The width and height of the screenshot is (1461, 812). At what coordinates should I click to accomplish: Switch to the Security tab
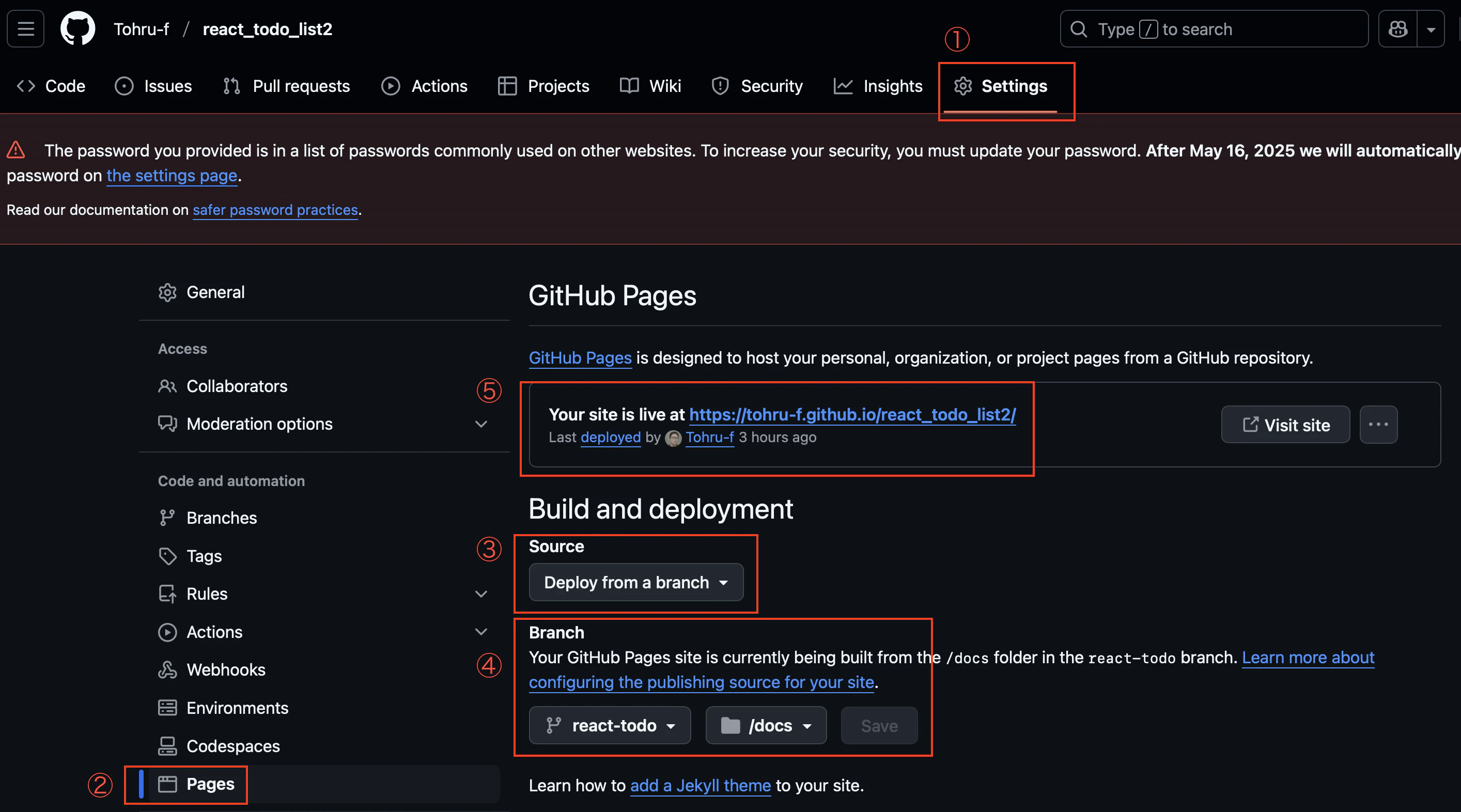click(x=758, y=86)
